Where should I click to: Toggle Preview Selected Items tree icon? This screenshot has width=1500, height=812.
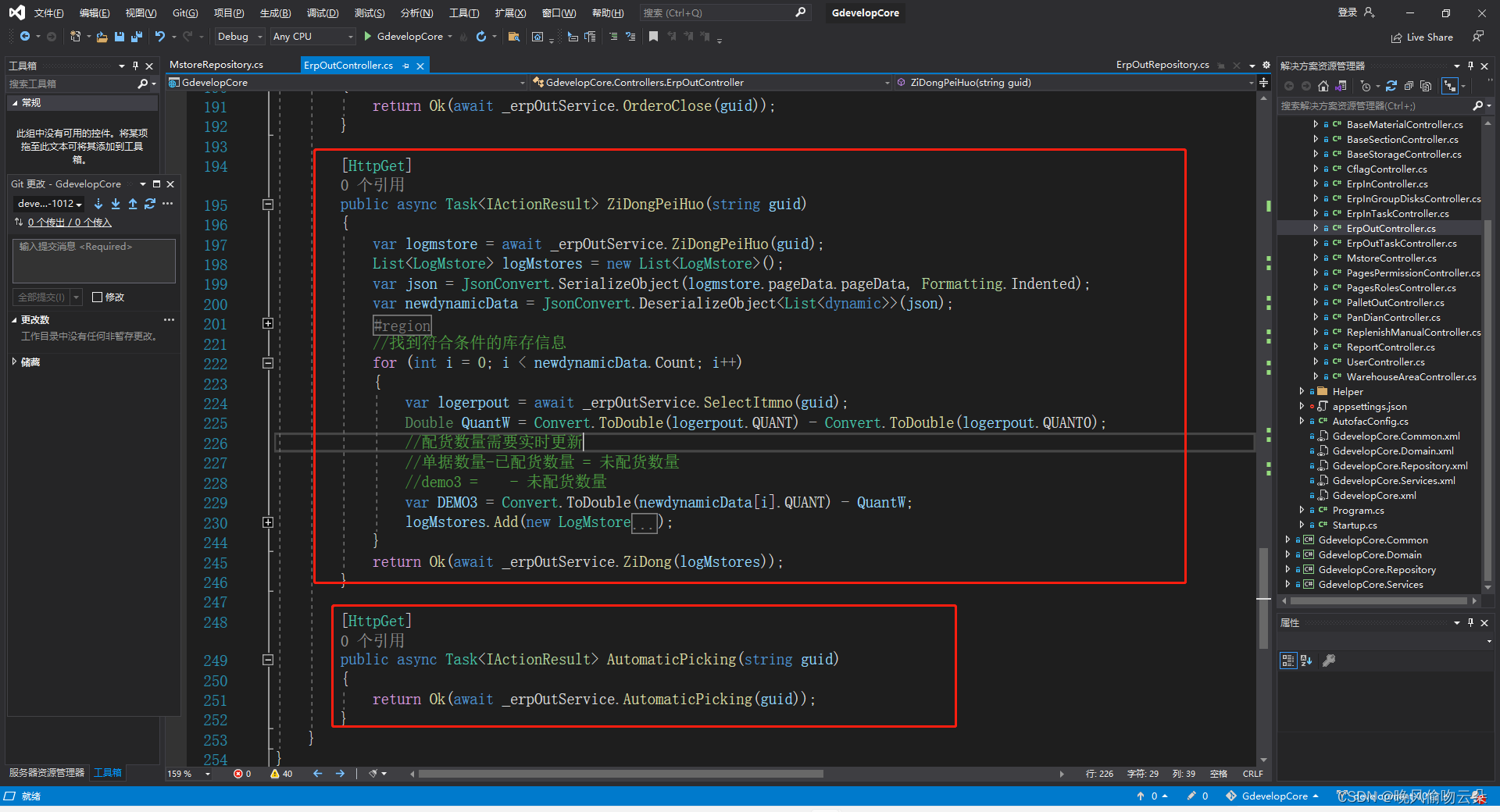point(1450,86)
